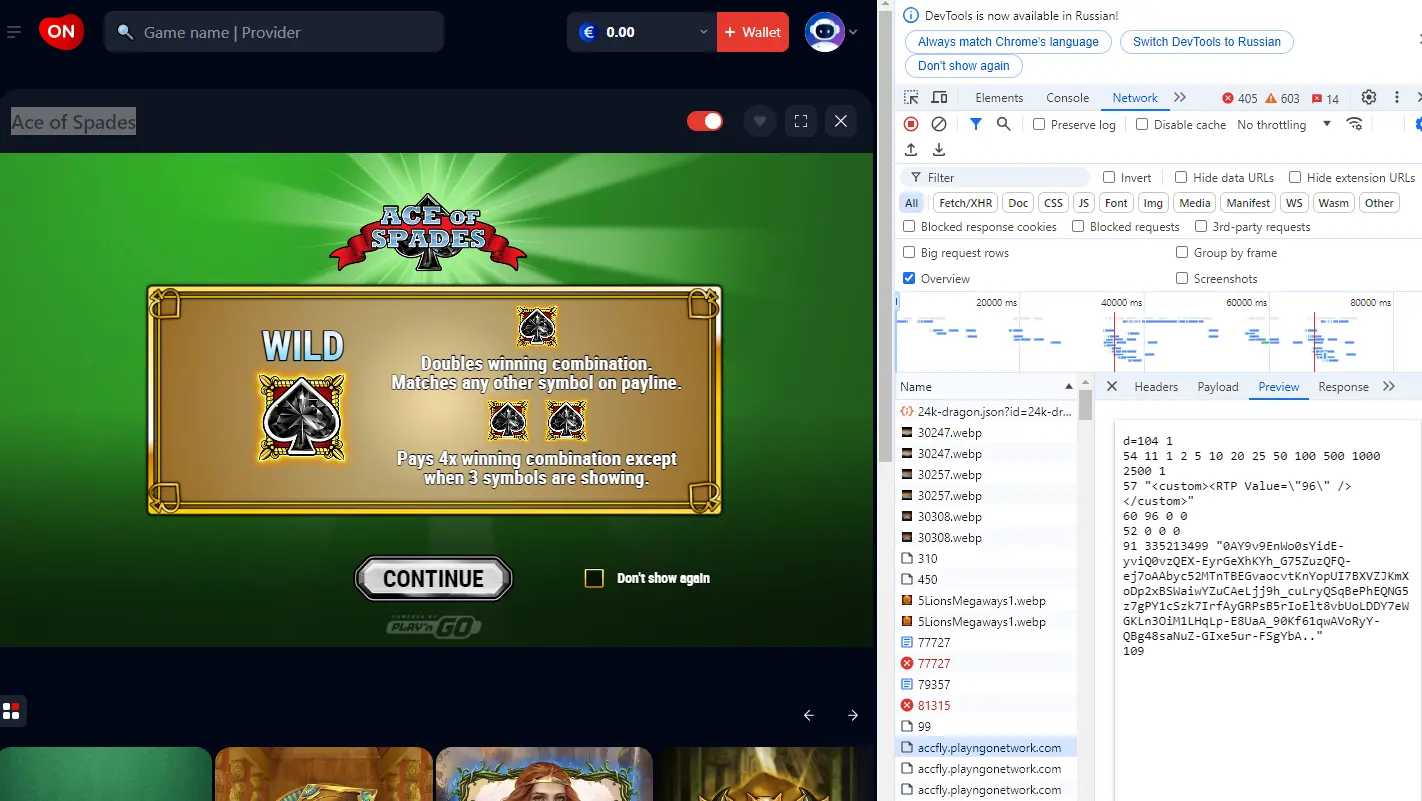
Task: Export HAR file download icon
Action: point(939,150)
